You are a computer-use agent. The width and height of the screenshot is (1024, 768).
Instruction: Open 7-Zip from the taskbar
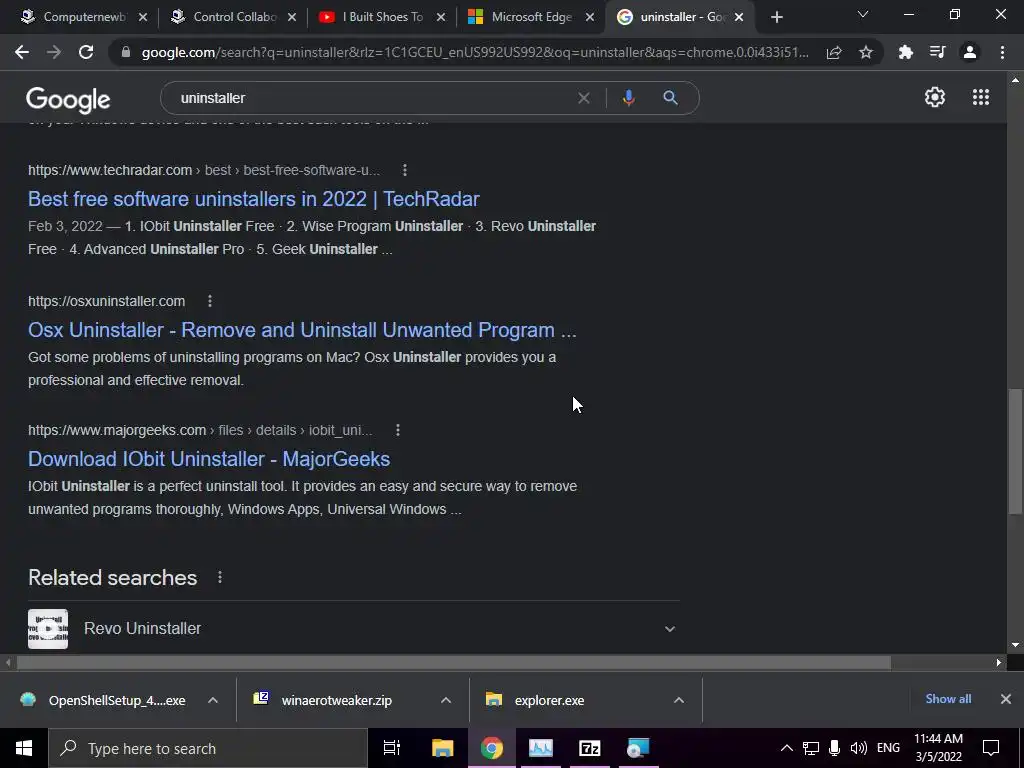pyautogui.click(x=590, y=748)
